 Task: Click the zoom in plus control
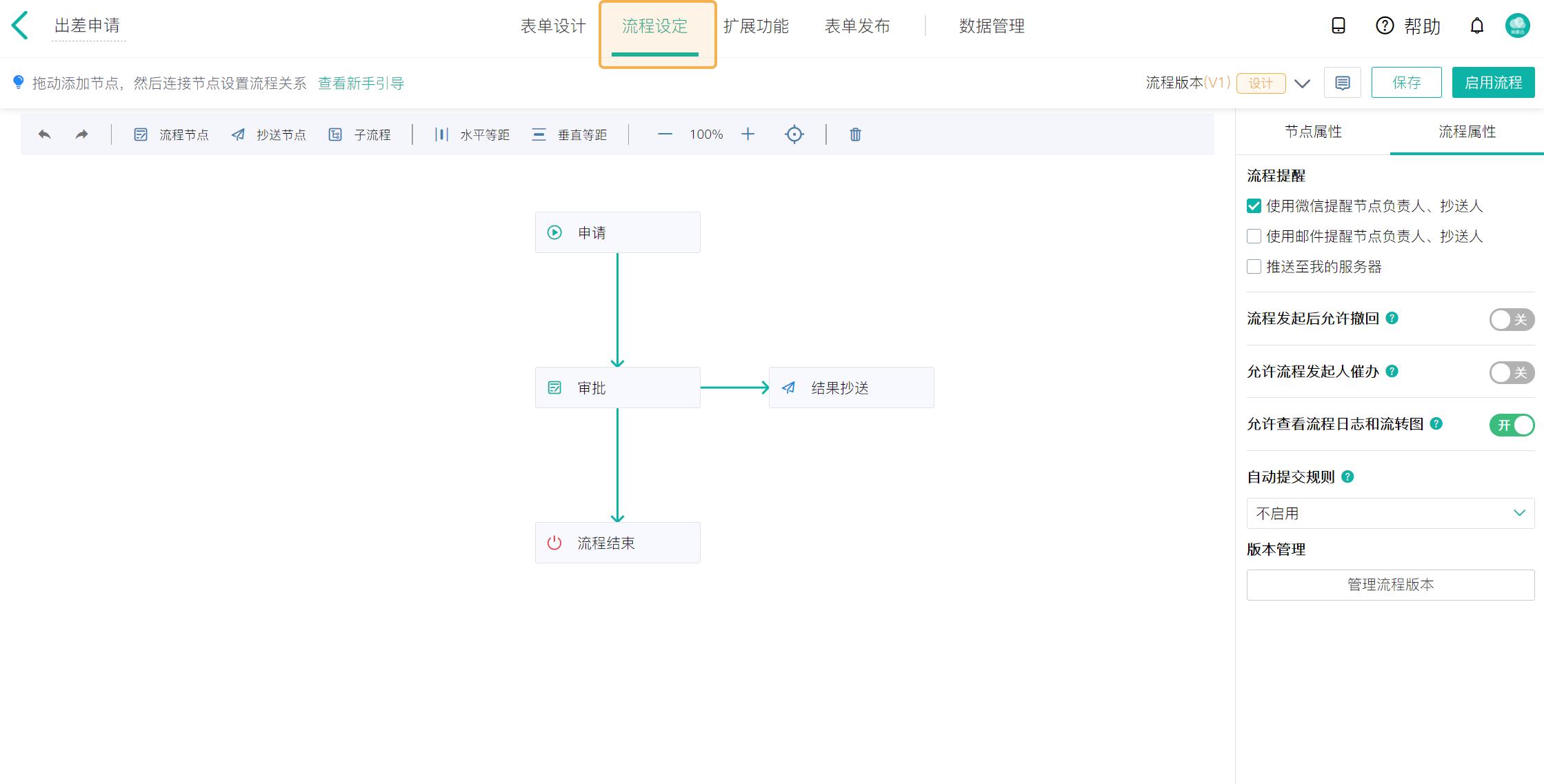(748, 134)
